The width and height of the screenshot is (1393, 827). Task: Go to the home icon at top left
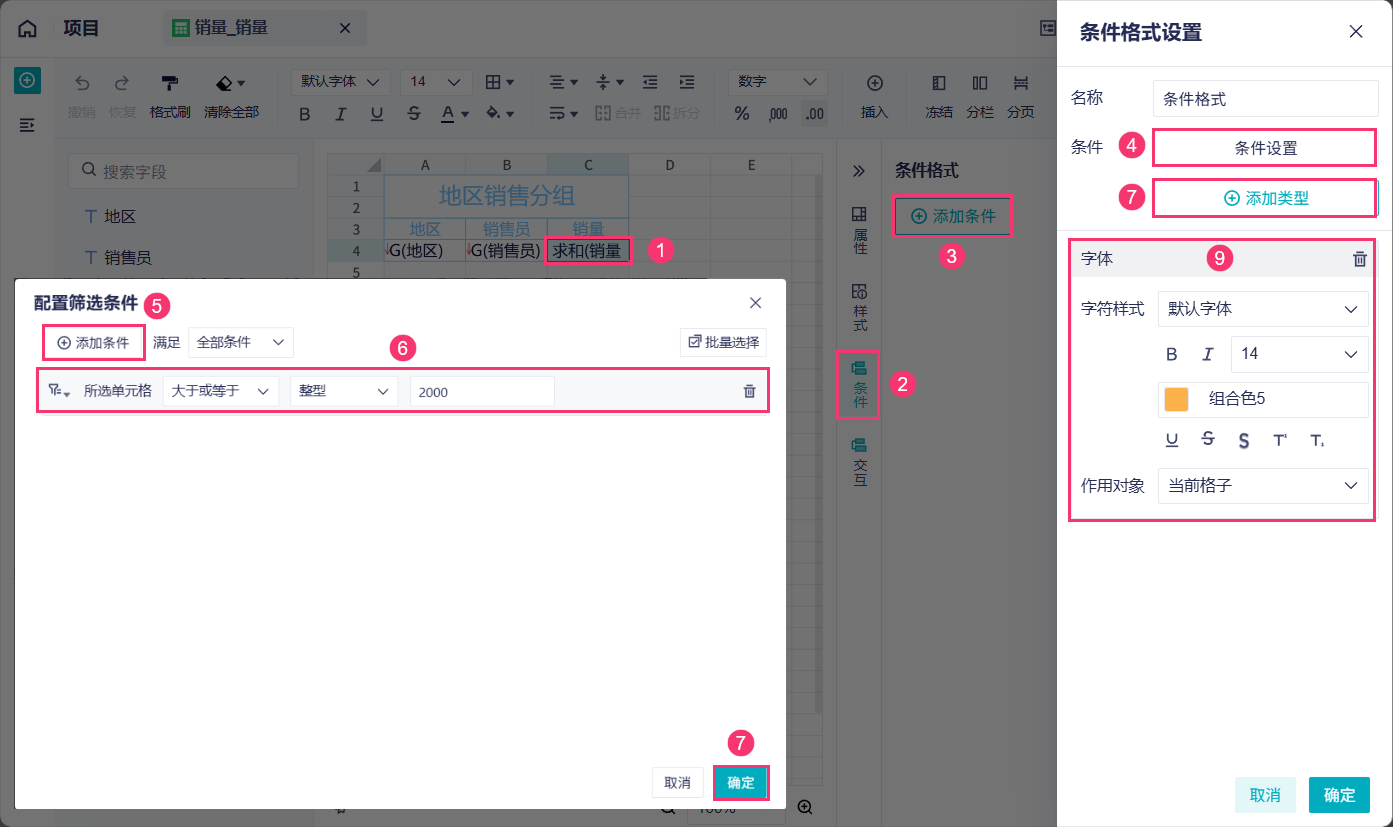pos(28,28)
